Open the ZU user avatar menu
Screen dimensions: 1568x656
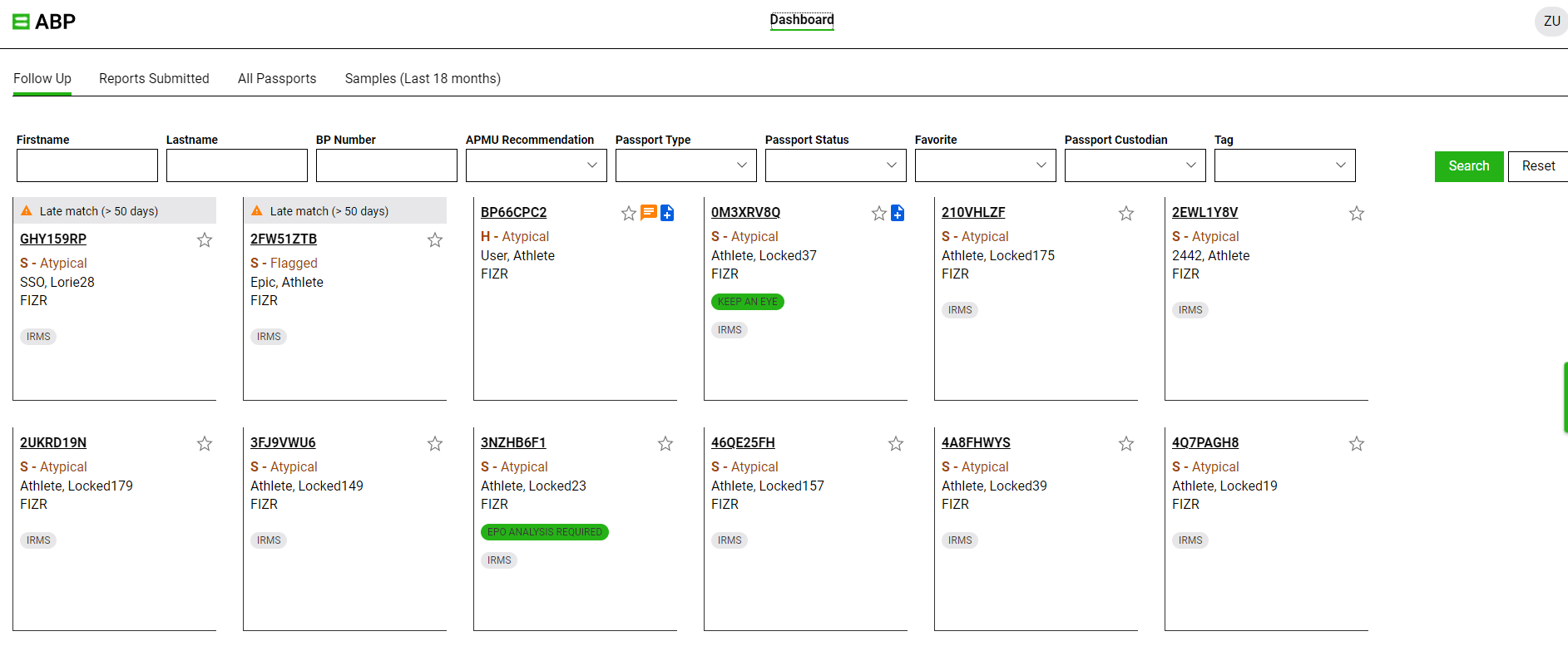1551,21
